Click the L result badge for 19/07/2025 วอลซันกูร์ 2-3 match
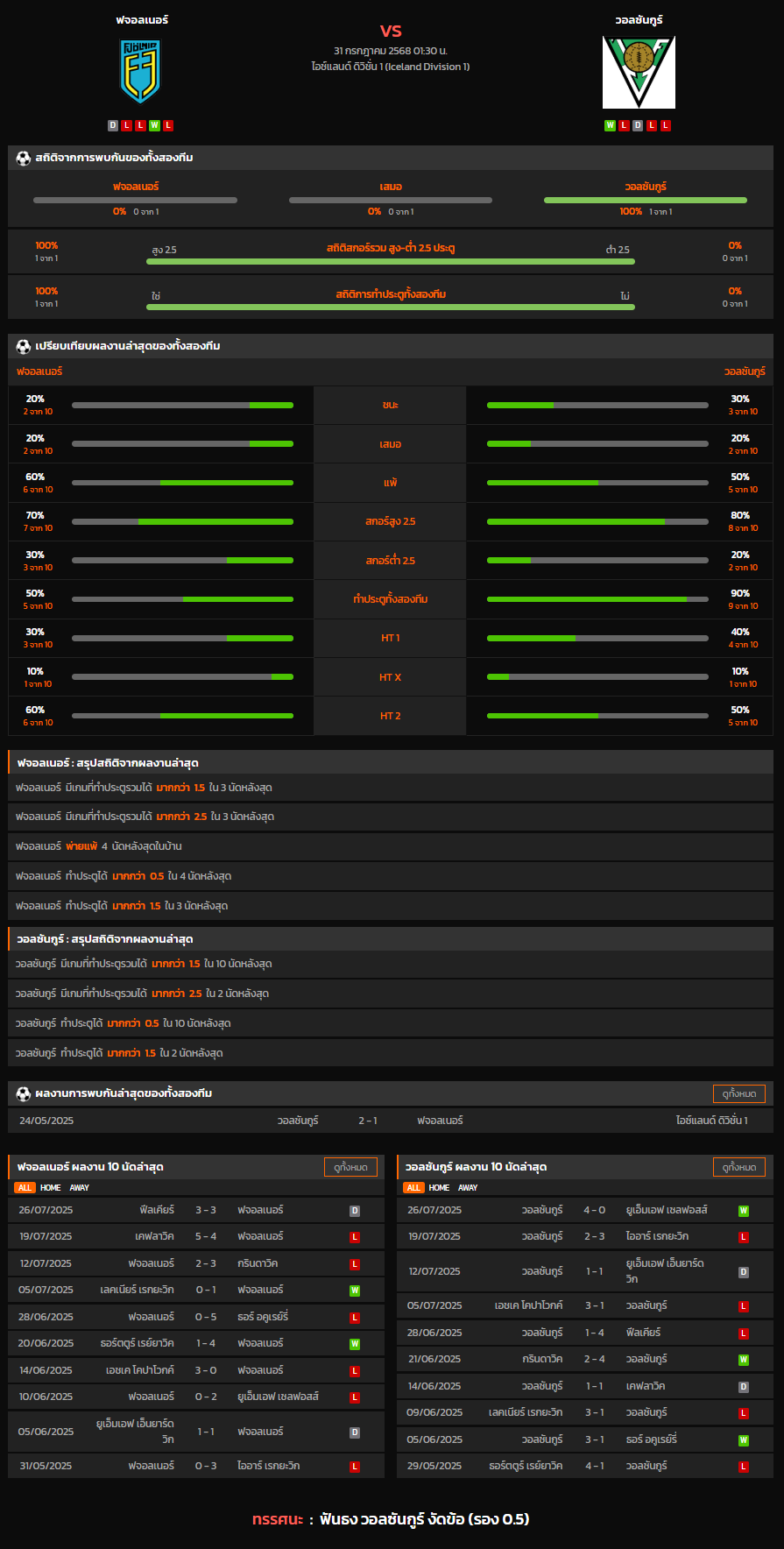The height and width of the screenshot is (1549, 784). 744,1237
